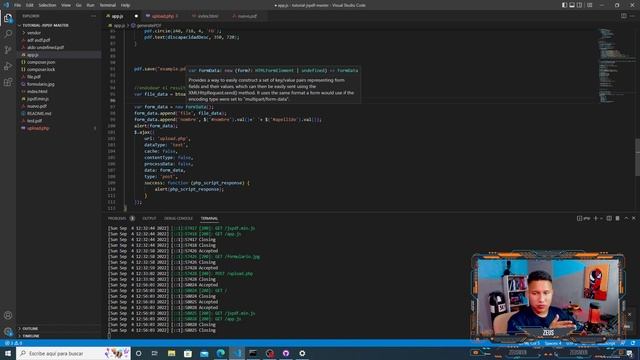Open the Manage gear icon
This screenshot has height=360, width=640.
tap(8, 331)
